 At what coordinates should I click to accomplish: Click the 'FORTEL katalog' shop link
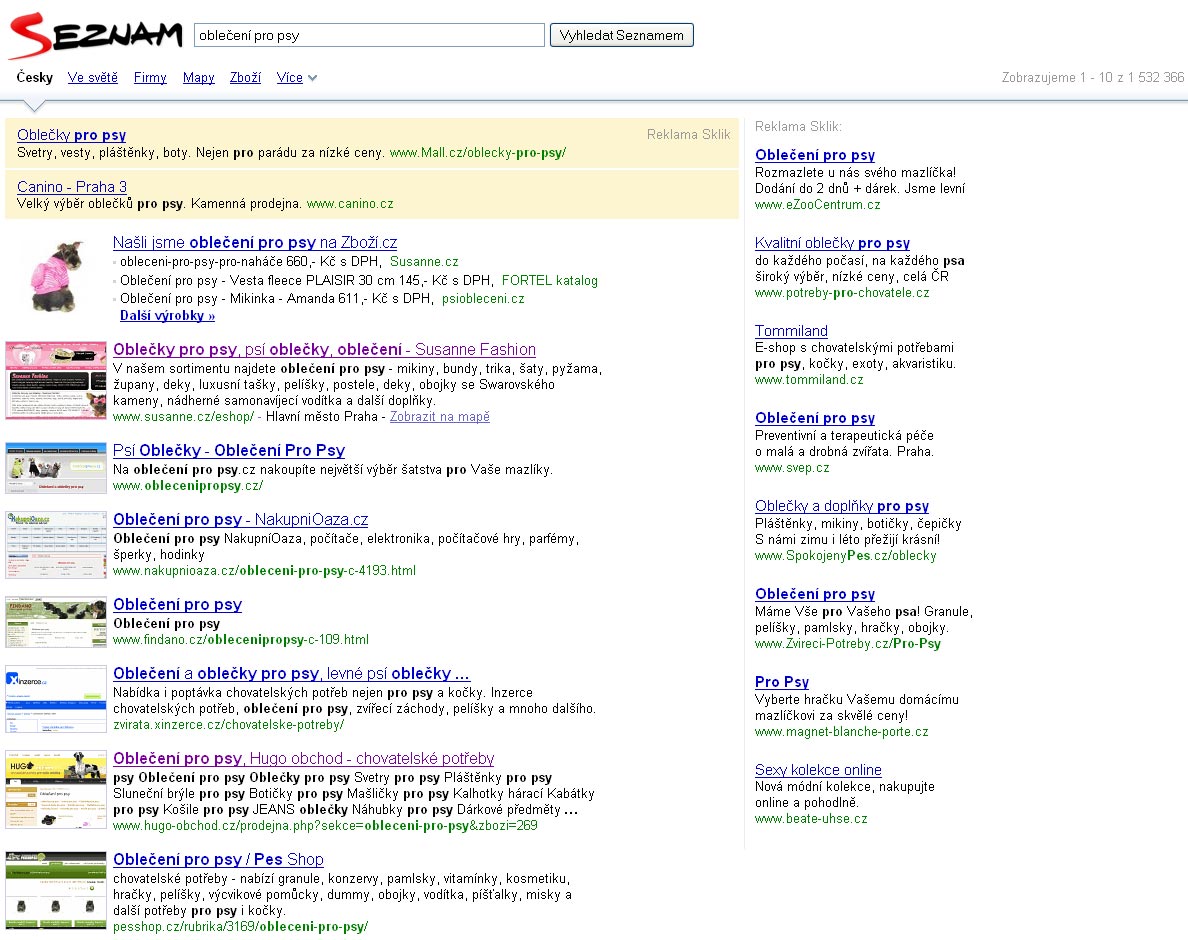click(549, 280)
